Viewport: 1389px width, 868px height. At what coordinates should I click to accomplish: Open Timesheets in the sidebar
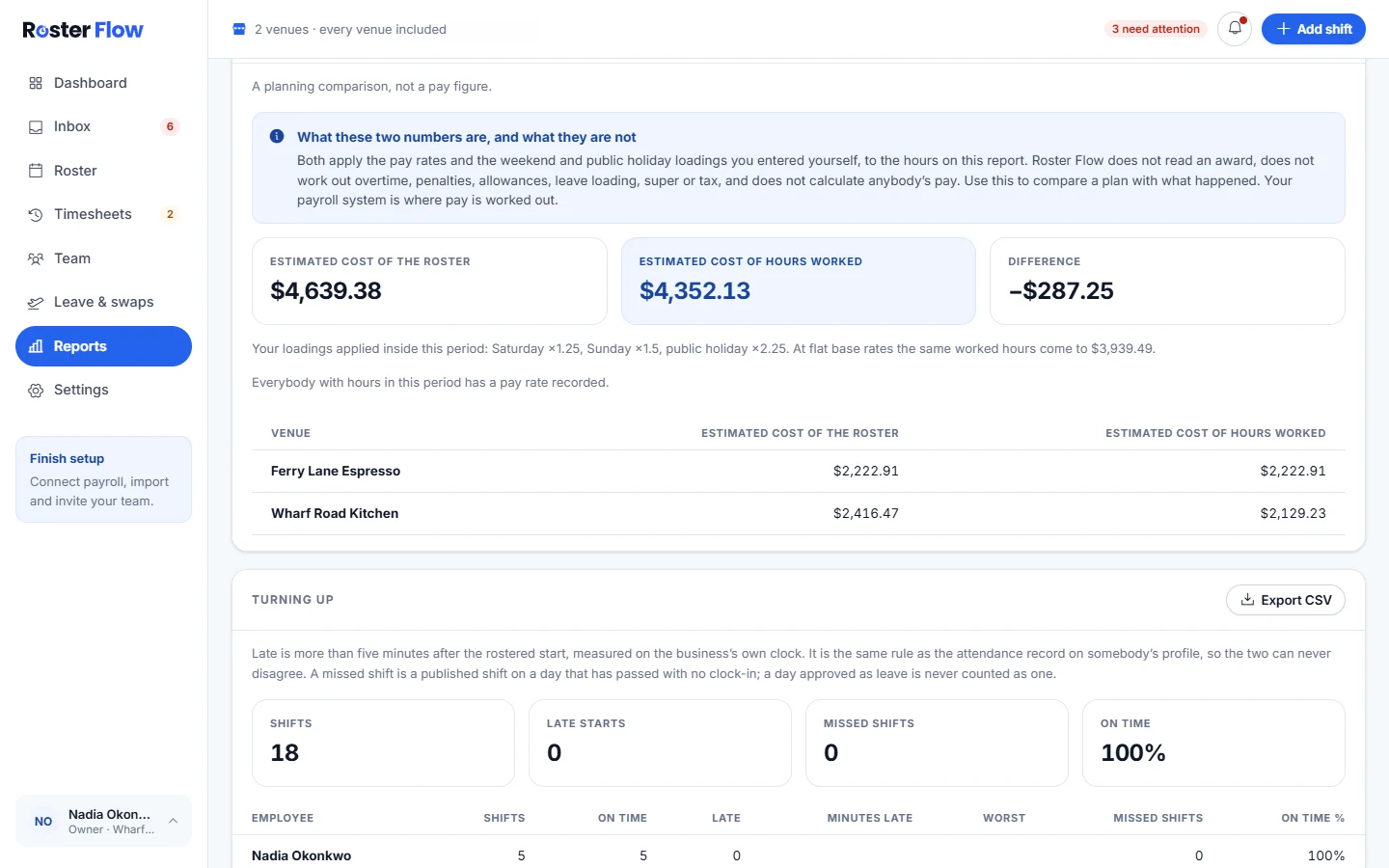pyautogui.click(x=103, y=214)
